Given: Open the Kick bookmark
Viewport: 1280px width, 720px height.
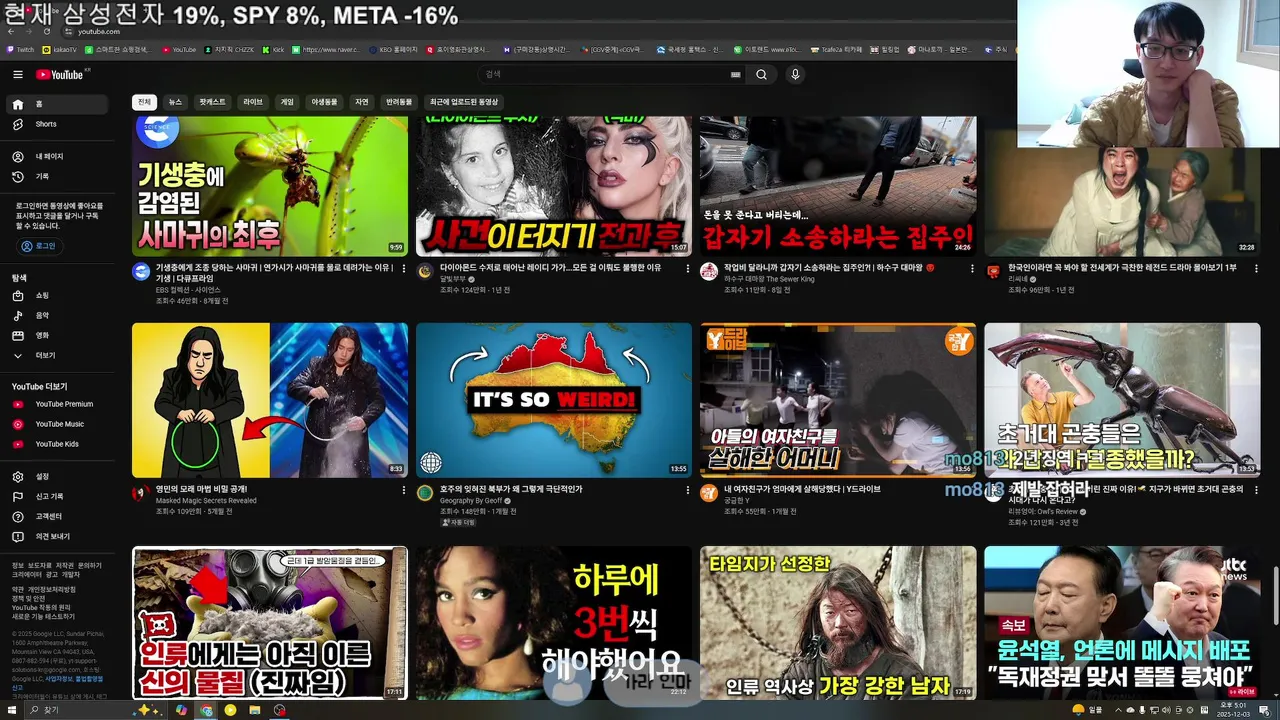Looking at the screenshot, I should 274,49.
